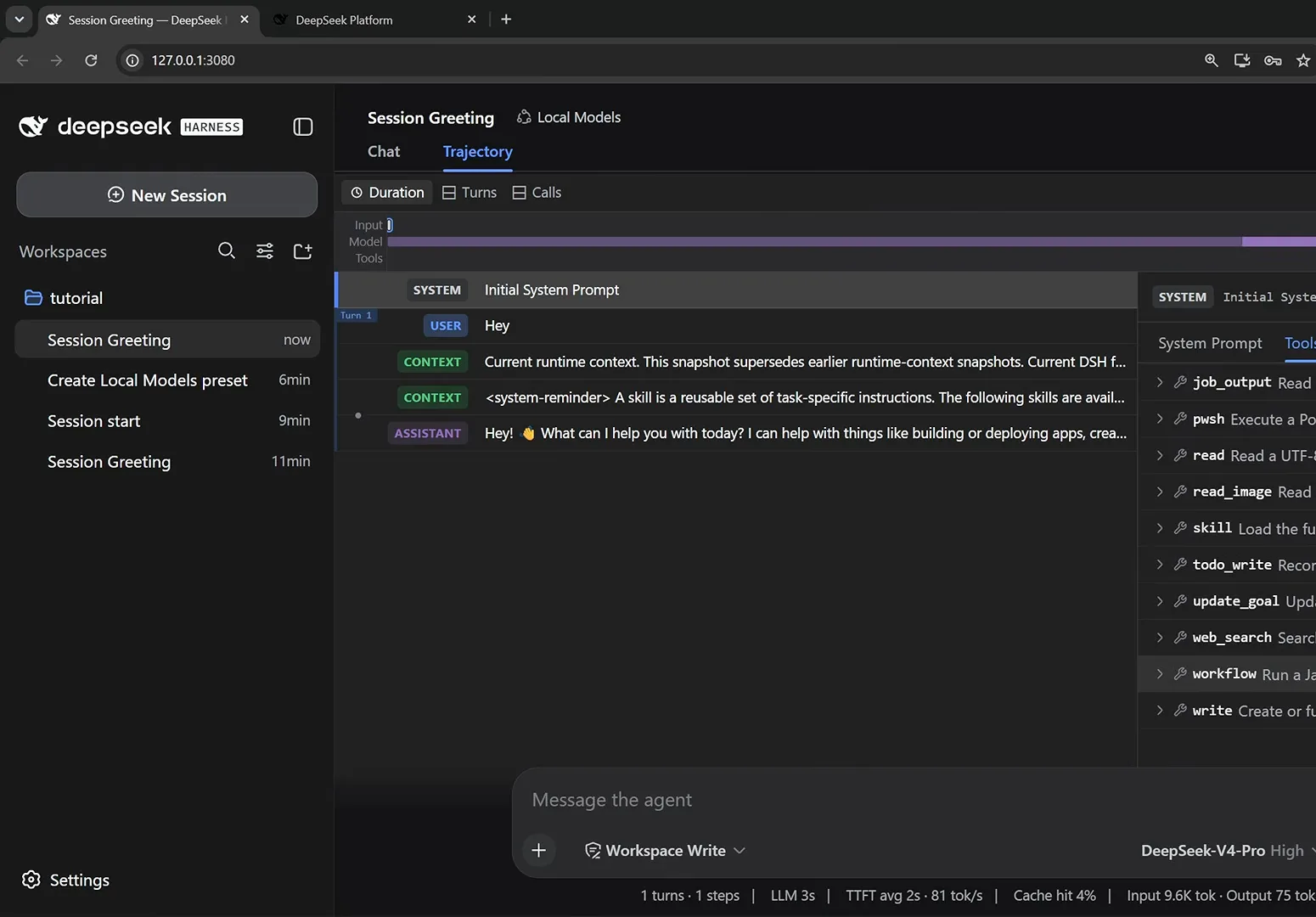Open Settings gear icon
The height and width of the screenshot is (917, 1316).
[x=31, y=880]
